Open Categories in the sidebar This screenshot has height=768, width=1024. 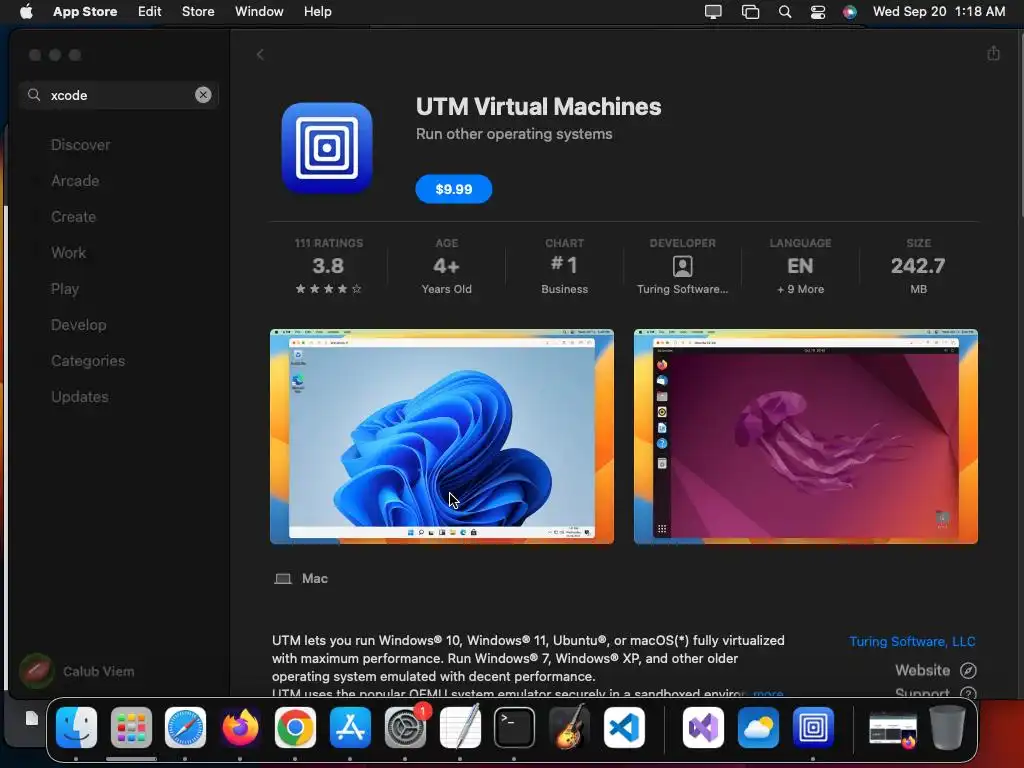point(88,360)
